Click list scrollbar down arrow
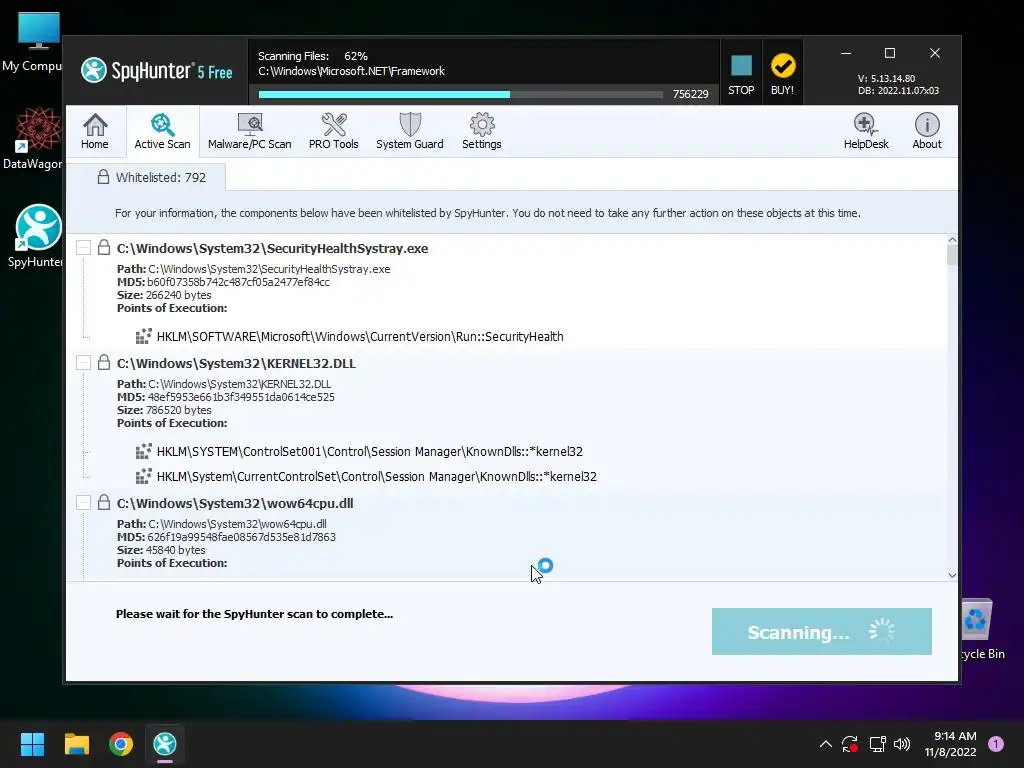 coord(952,575)
